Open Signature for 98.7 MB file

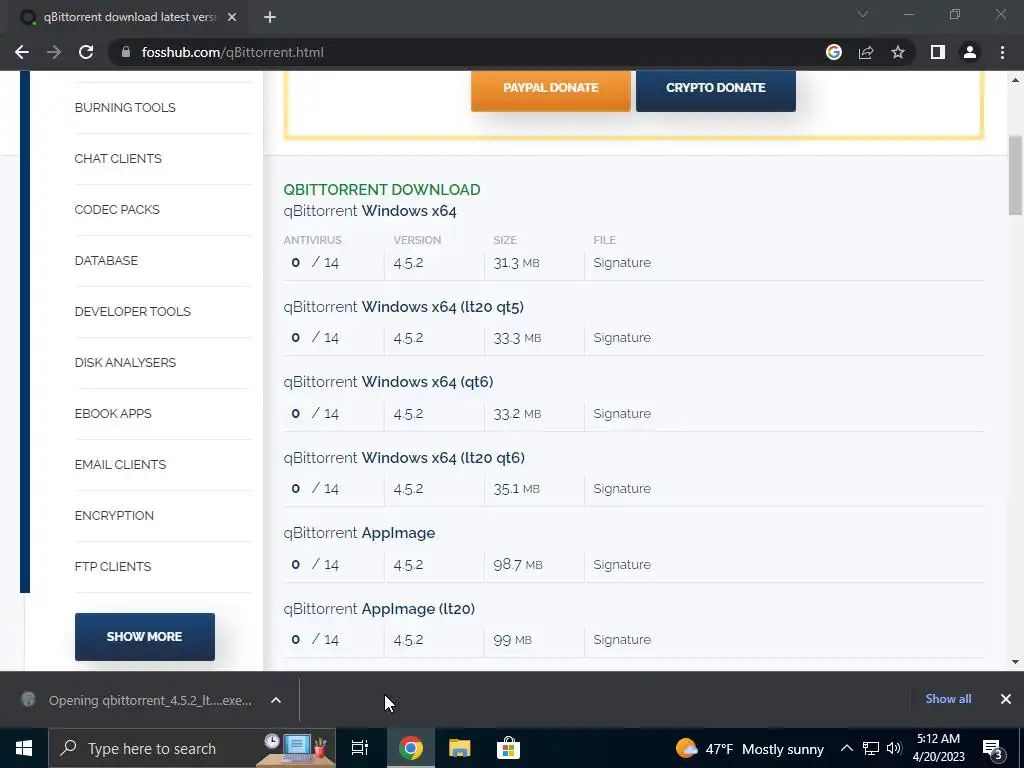(x=622, y=564)
